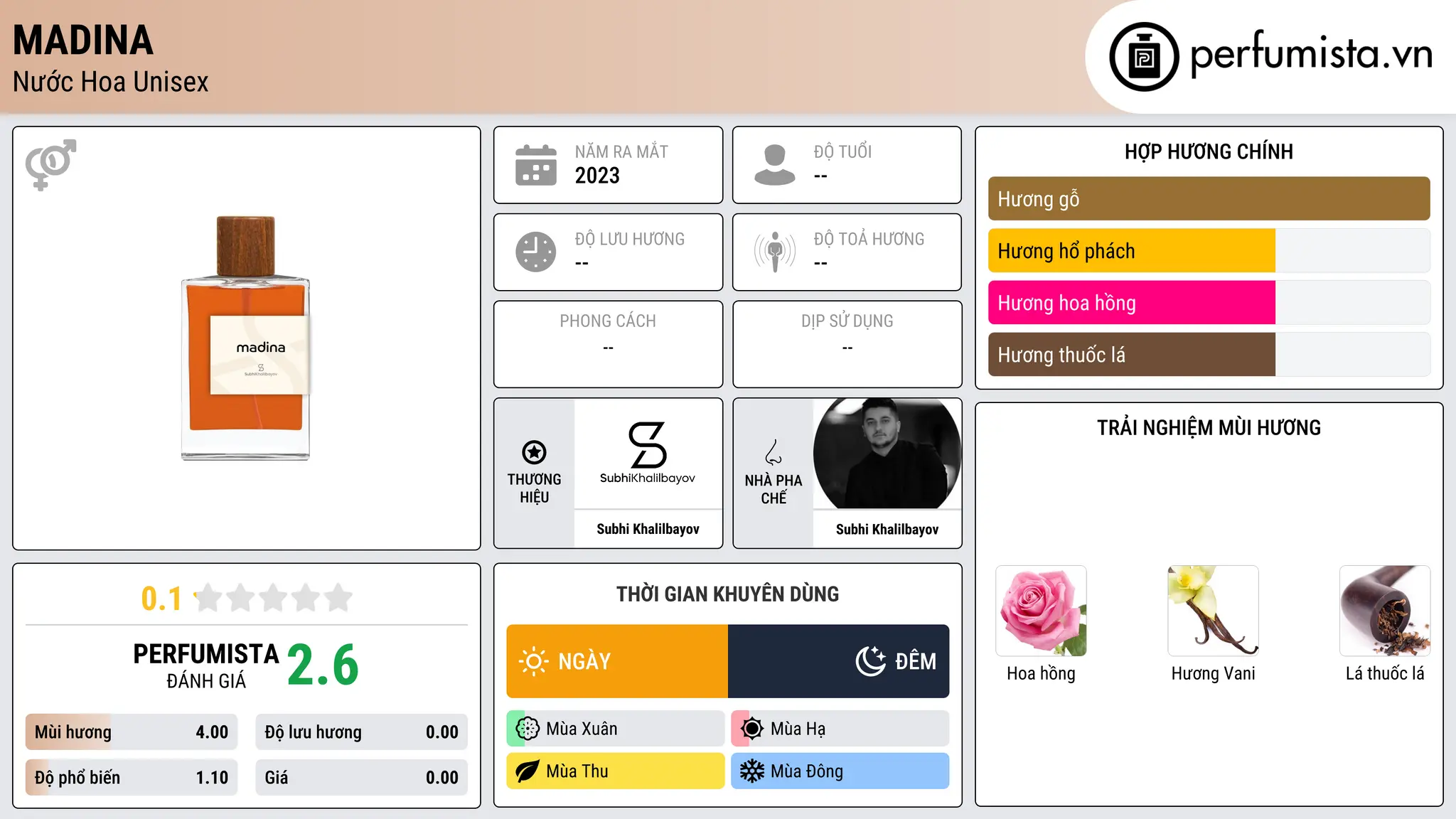Click the perfumista.vn perfume bottle logo icon
This screenshot has height=819, width=1456.
1144,57
